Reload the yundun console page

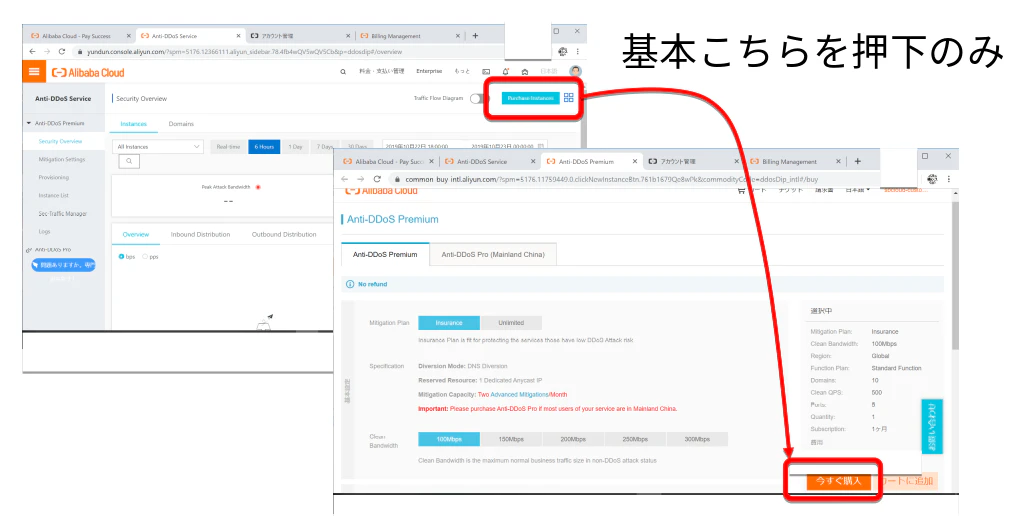62,52
